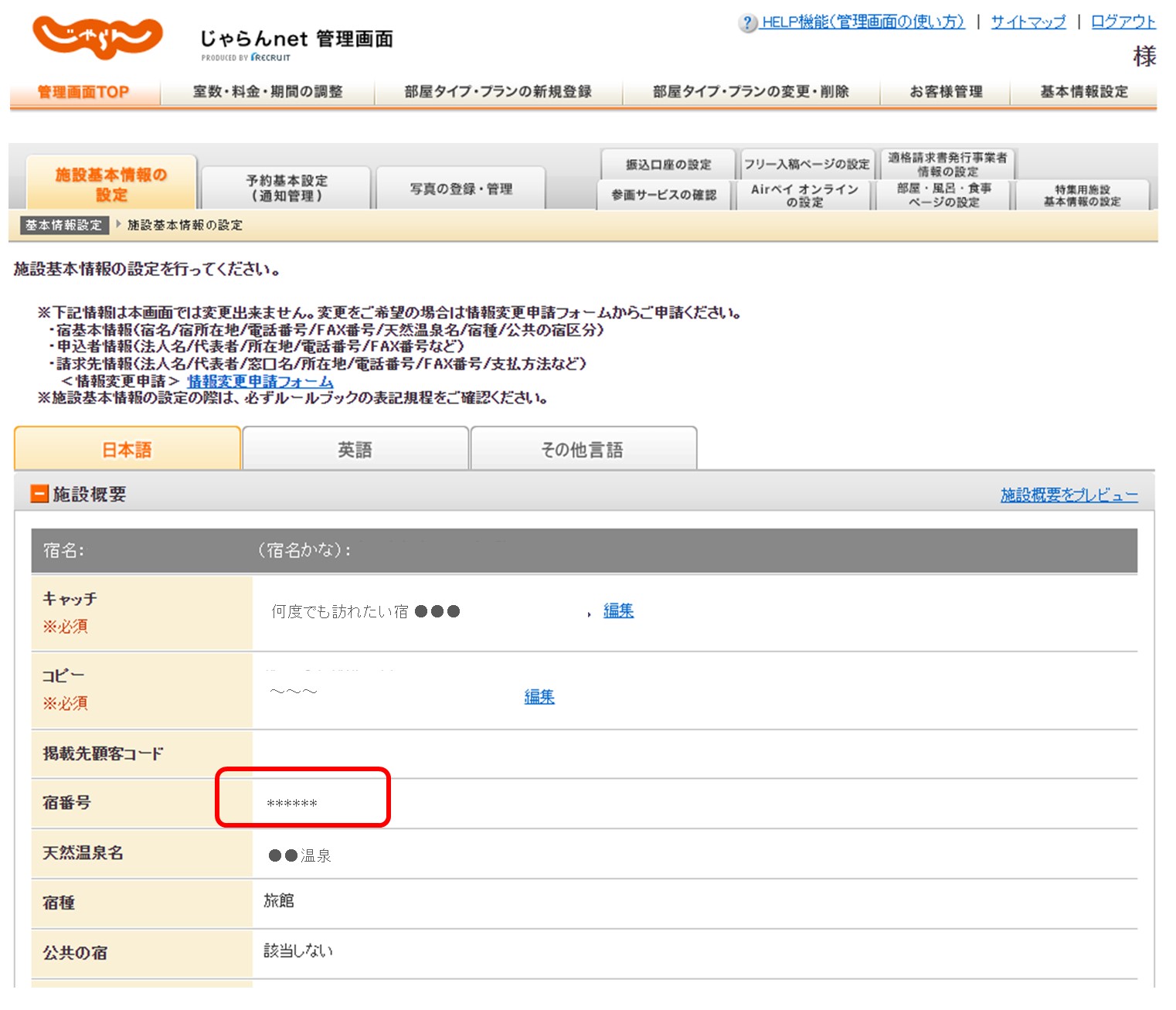This screenshot has width=1176, height=1010.
Task: Switch to その他言語 tab
Action: tap(583, 450)
